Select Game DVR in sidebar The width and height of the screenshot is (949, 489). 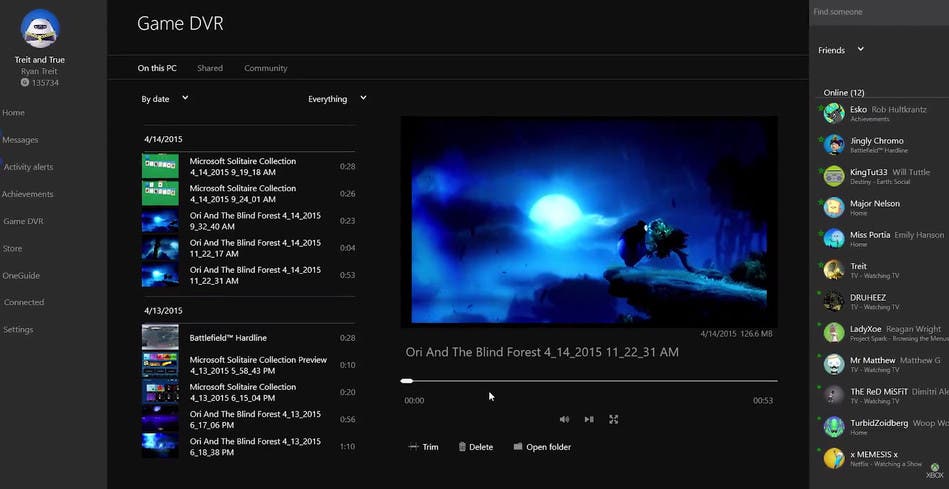point(23,222)
